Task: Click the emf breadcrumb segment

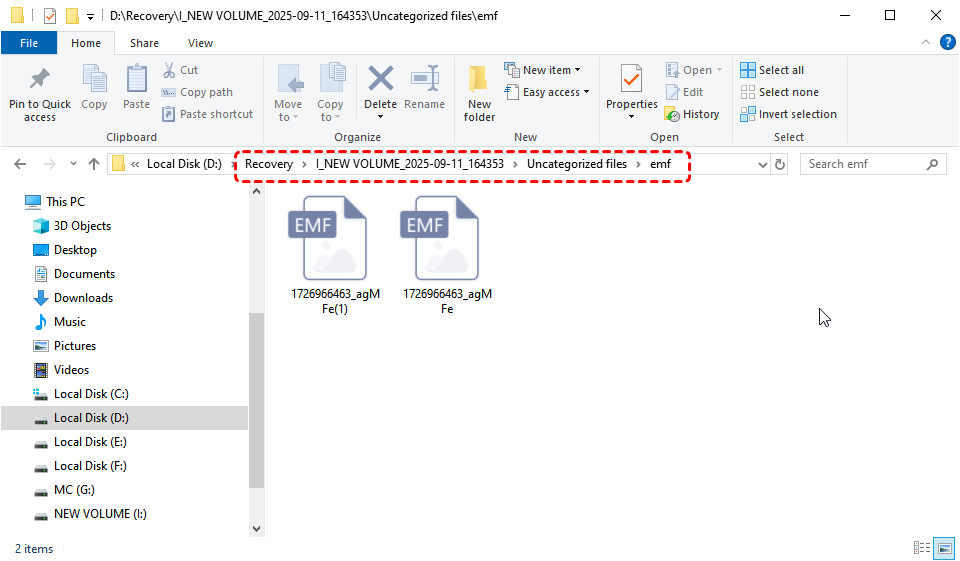Action: (661, 164)
